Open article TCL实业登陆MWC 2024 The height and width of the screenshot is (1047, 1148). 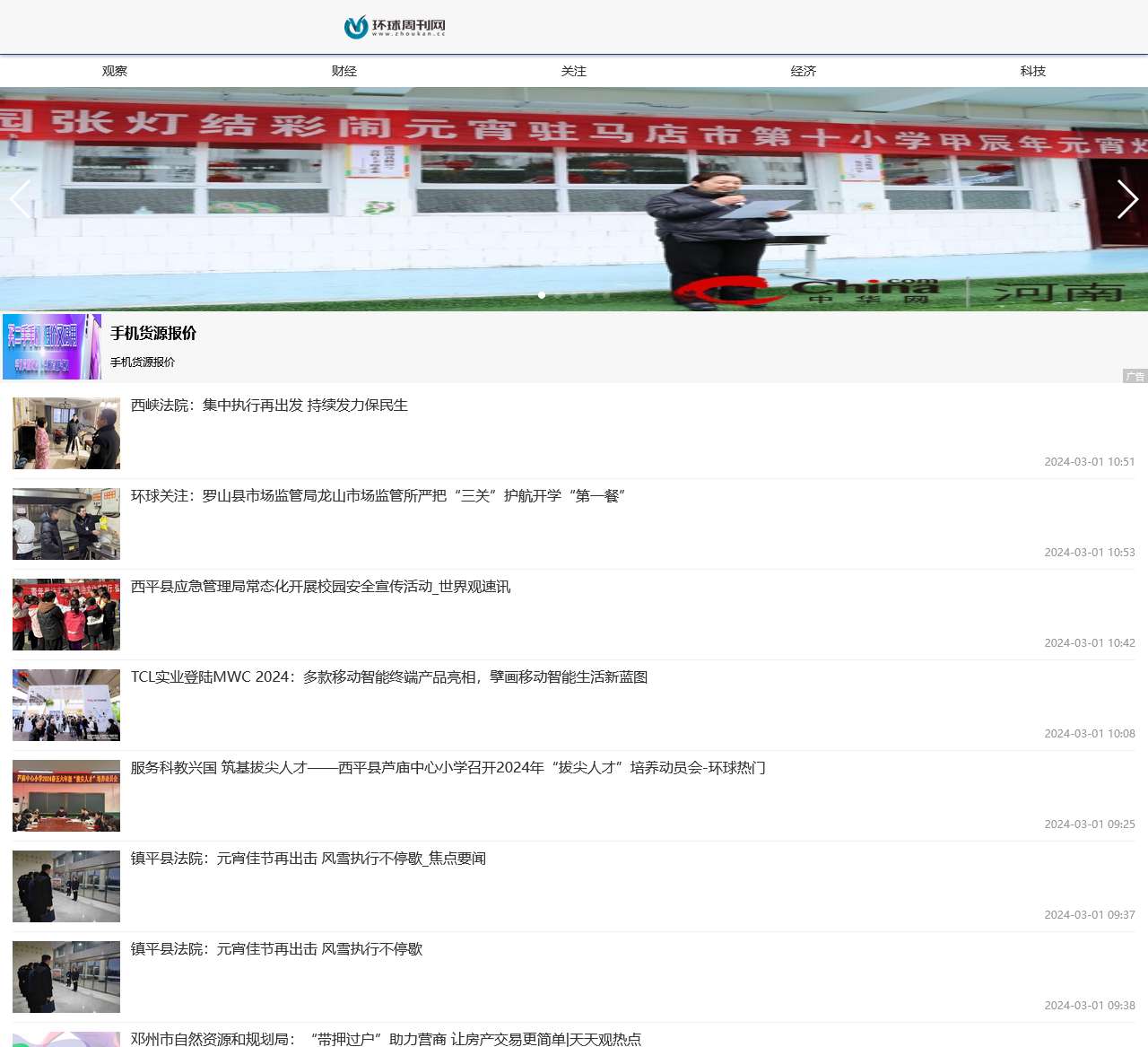pyautogui.click(x=389, y=677)
